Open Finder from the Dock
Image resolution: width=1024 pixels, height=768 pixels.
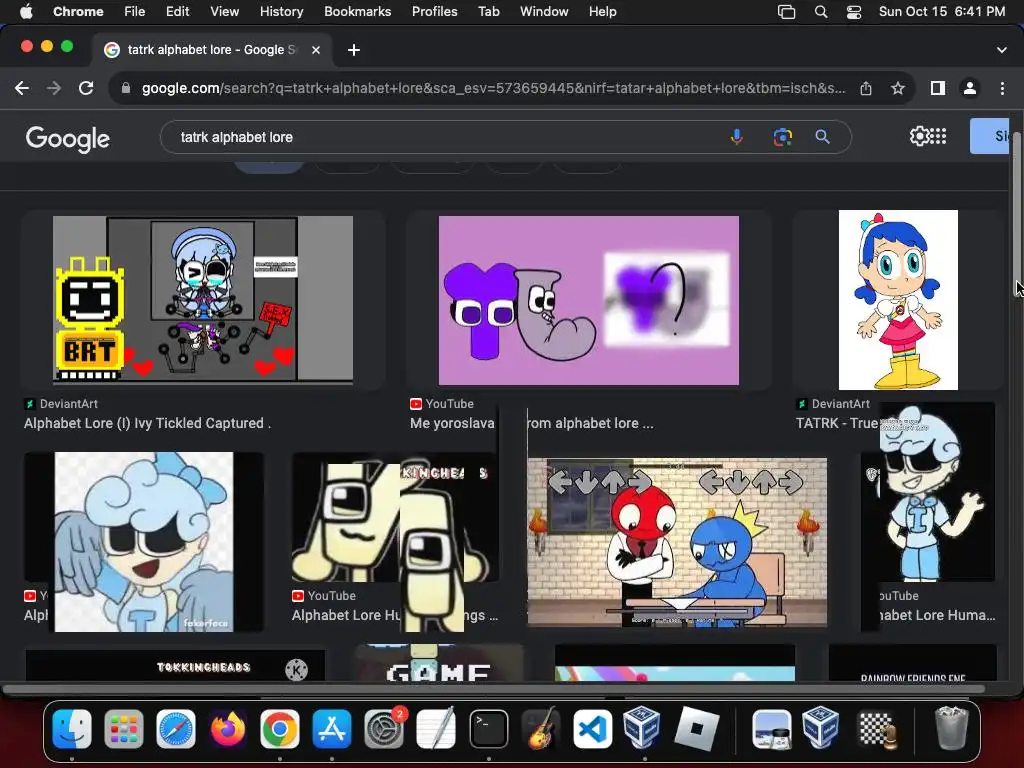(72, 729)
